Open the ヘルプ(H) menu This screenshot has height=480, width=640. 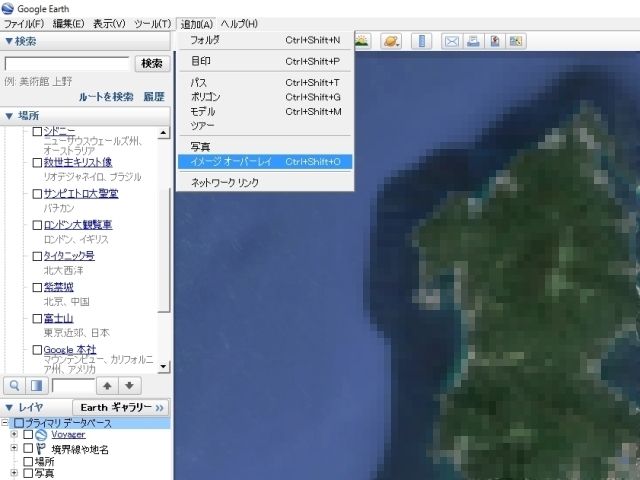pyautogui.click(x=239, y=24)
